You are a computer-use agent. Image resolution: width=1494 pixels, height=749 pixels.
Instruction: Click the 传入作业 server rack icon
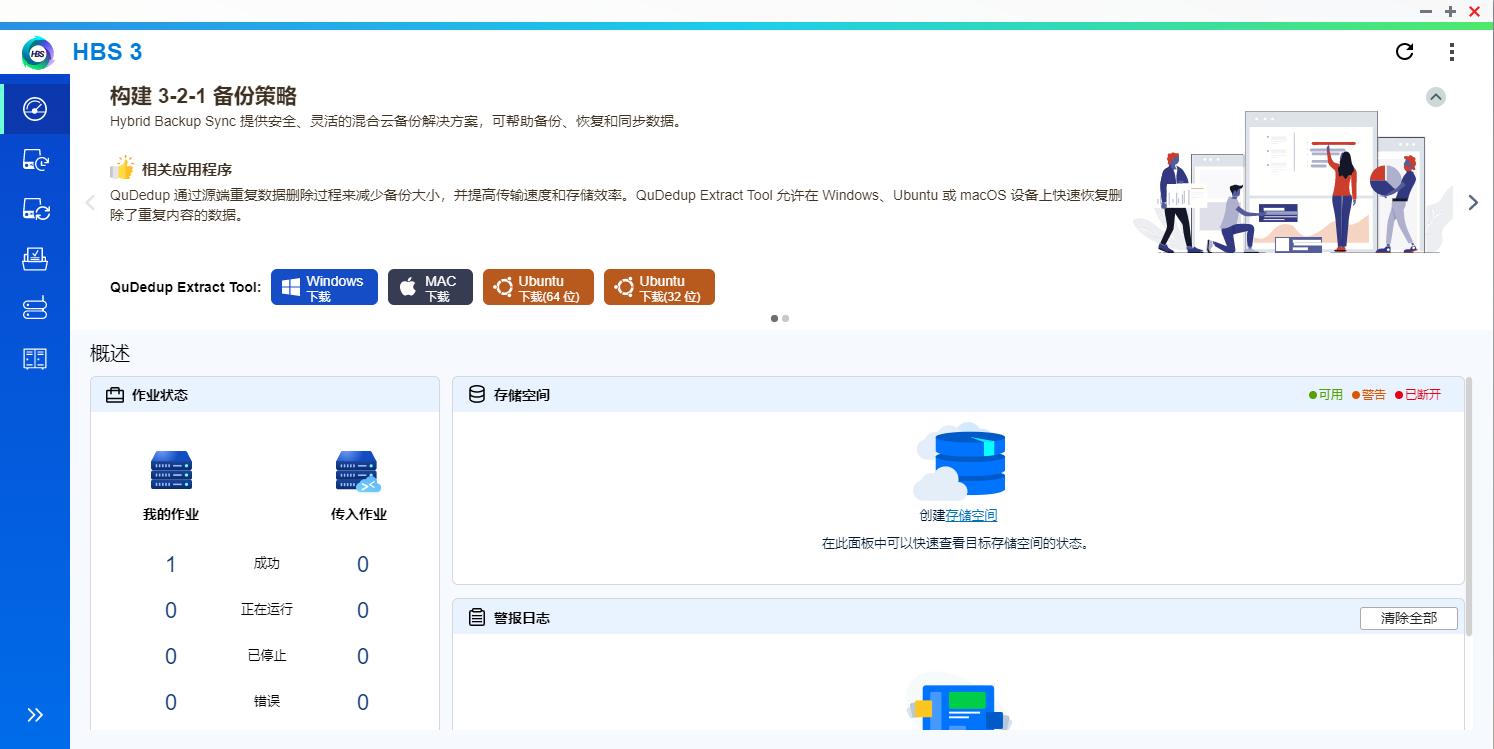(357, 469)
